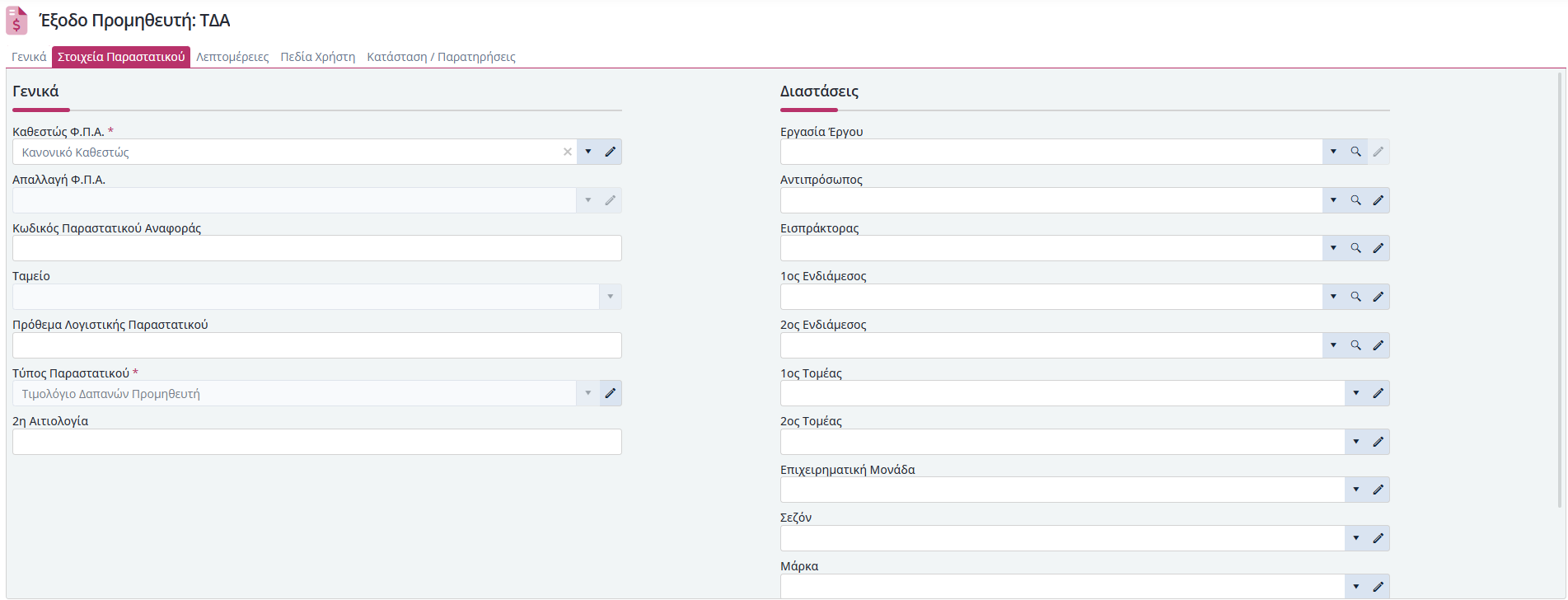Search Εργασία Έργου with magnifier icon

coord(1356,152)
